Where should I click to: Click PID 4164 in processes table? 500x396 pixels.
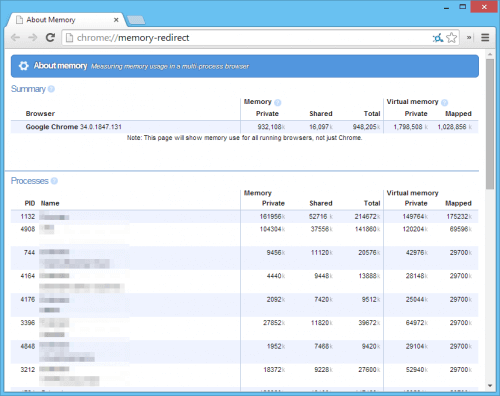click(x=28, y=276)
